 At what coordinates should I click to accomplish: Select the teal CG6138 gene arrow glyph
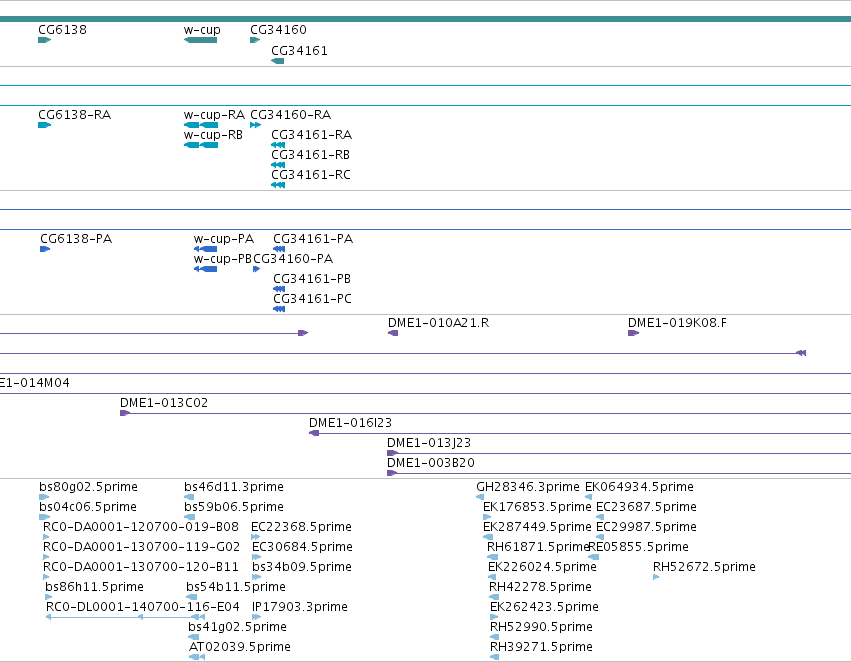45,40
